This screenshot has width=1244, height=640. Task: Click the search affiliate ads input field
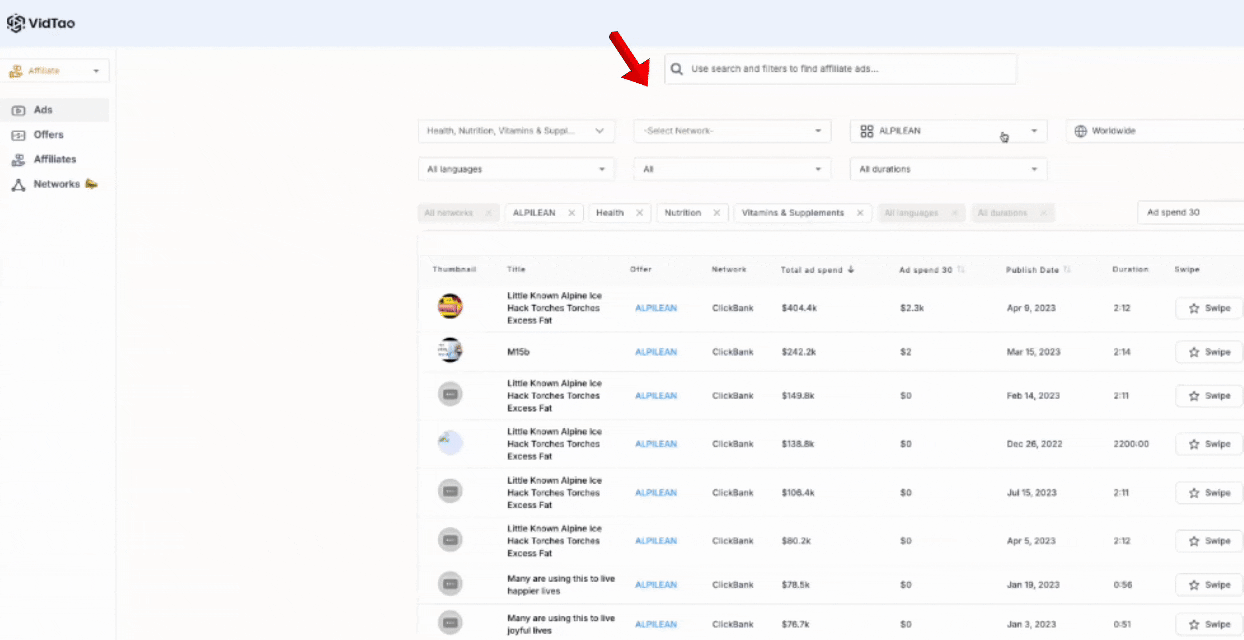[x=850, y=69]
